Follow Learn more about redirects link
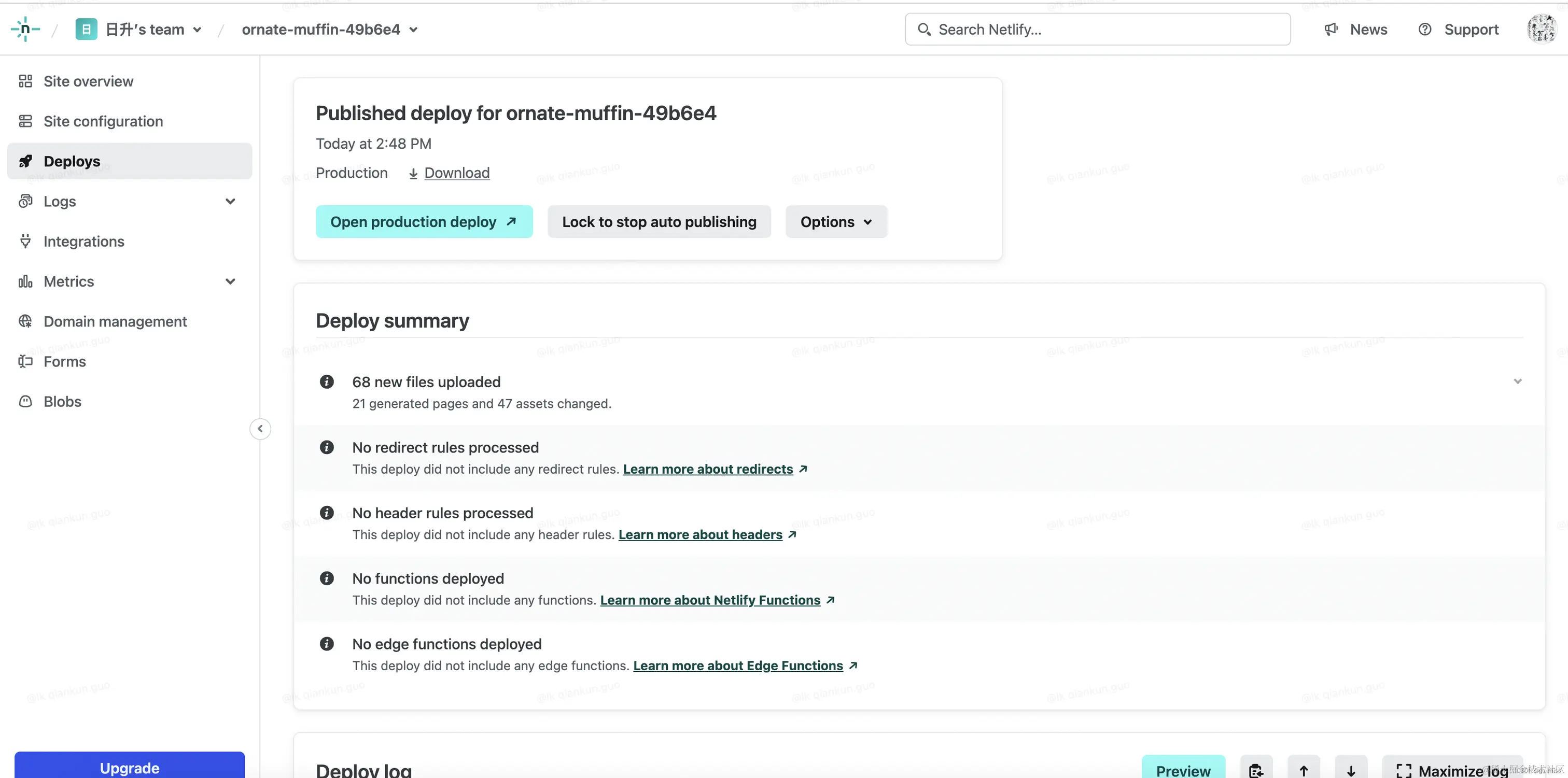The height and width of the screenshot is (778, 1568). point(707,470)
